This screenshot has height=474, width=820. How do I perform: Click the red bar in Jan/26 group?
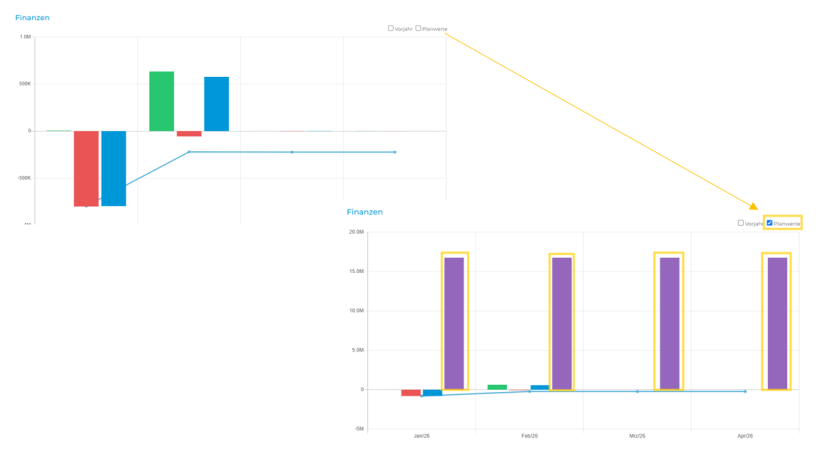(411, 392)
